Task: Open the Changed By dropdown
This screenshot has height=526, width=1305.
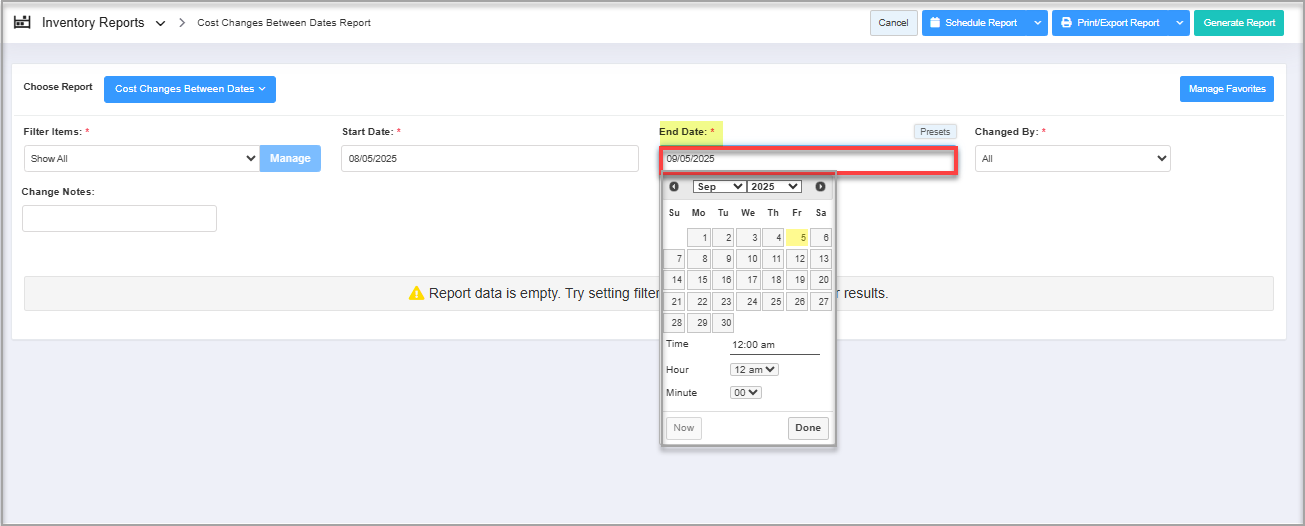Action: pyautogui.click(x=1072, y=158)
